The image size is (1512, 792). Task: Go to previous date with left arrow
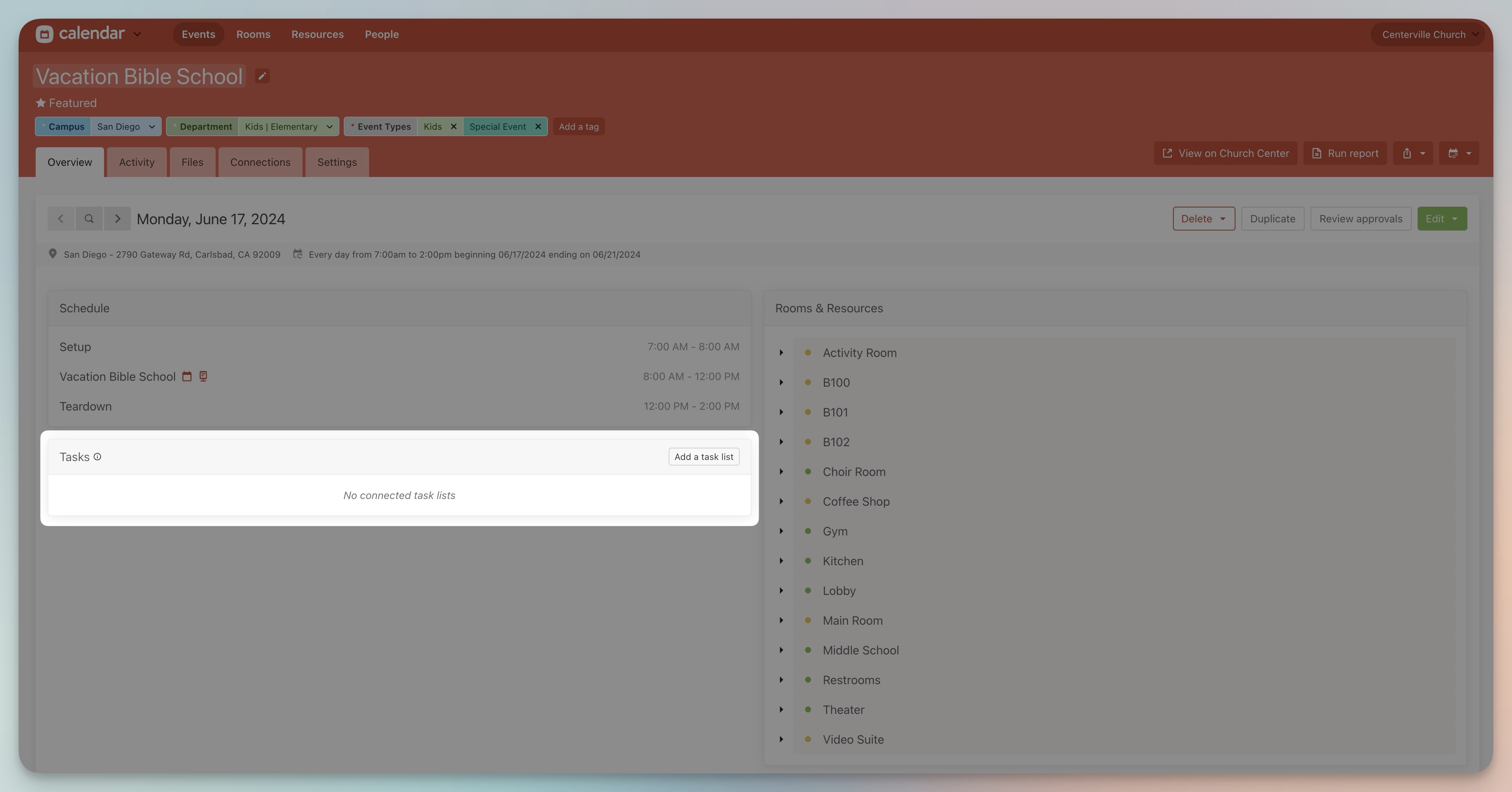[61, 218]
